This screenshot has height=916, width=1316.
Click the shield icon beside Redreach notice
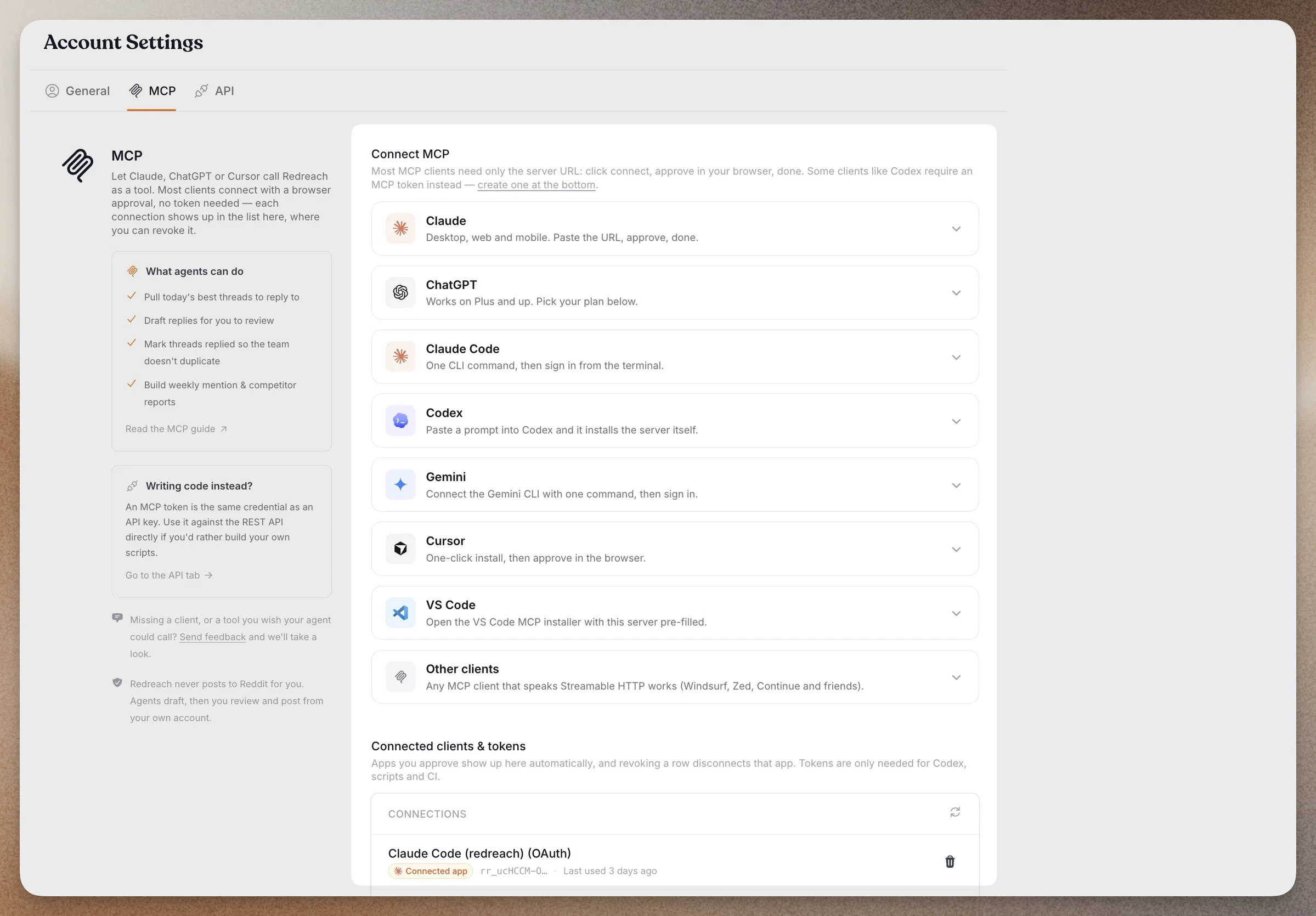coord(117,683)
